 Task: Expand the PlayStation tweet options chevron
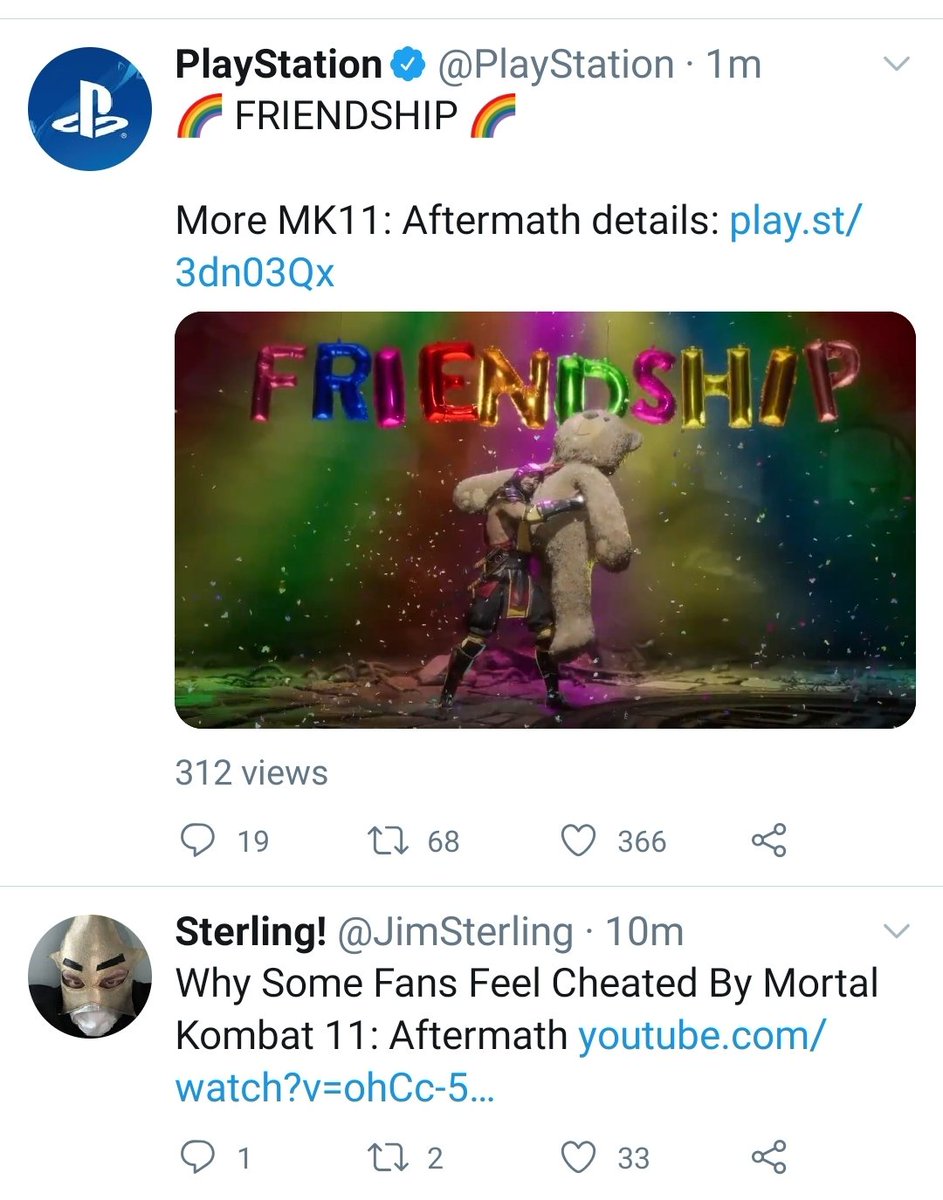pos(898,65)
